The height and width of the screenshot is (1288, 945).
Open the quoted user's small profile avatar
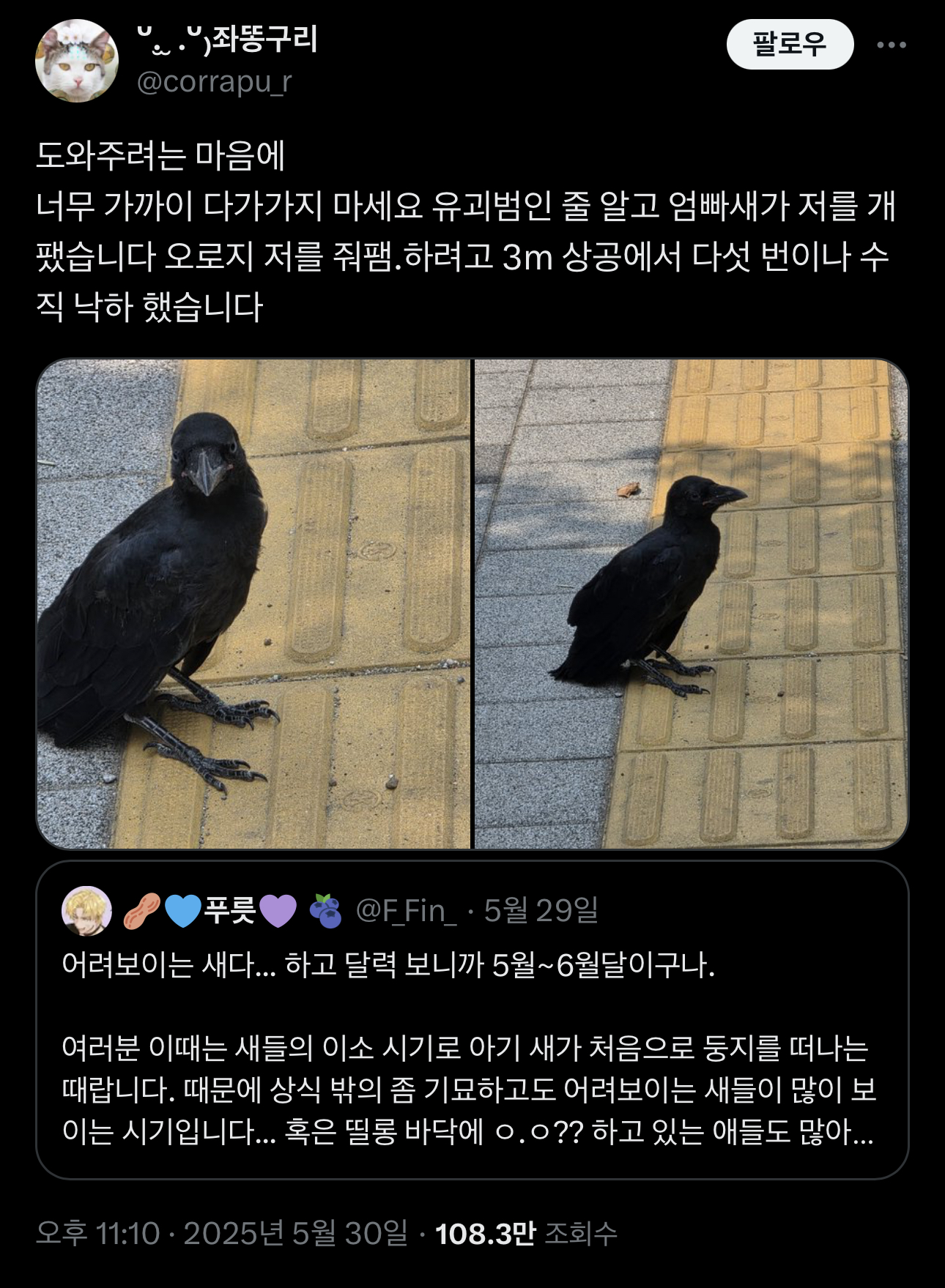[87, 911]
